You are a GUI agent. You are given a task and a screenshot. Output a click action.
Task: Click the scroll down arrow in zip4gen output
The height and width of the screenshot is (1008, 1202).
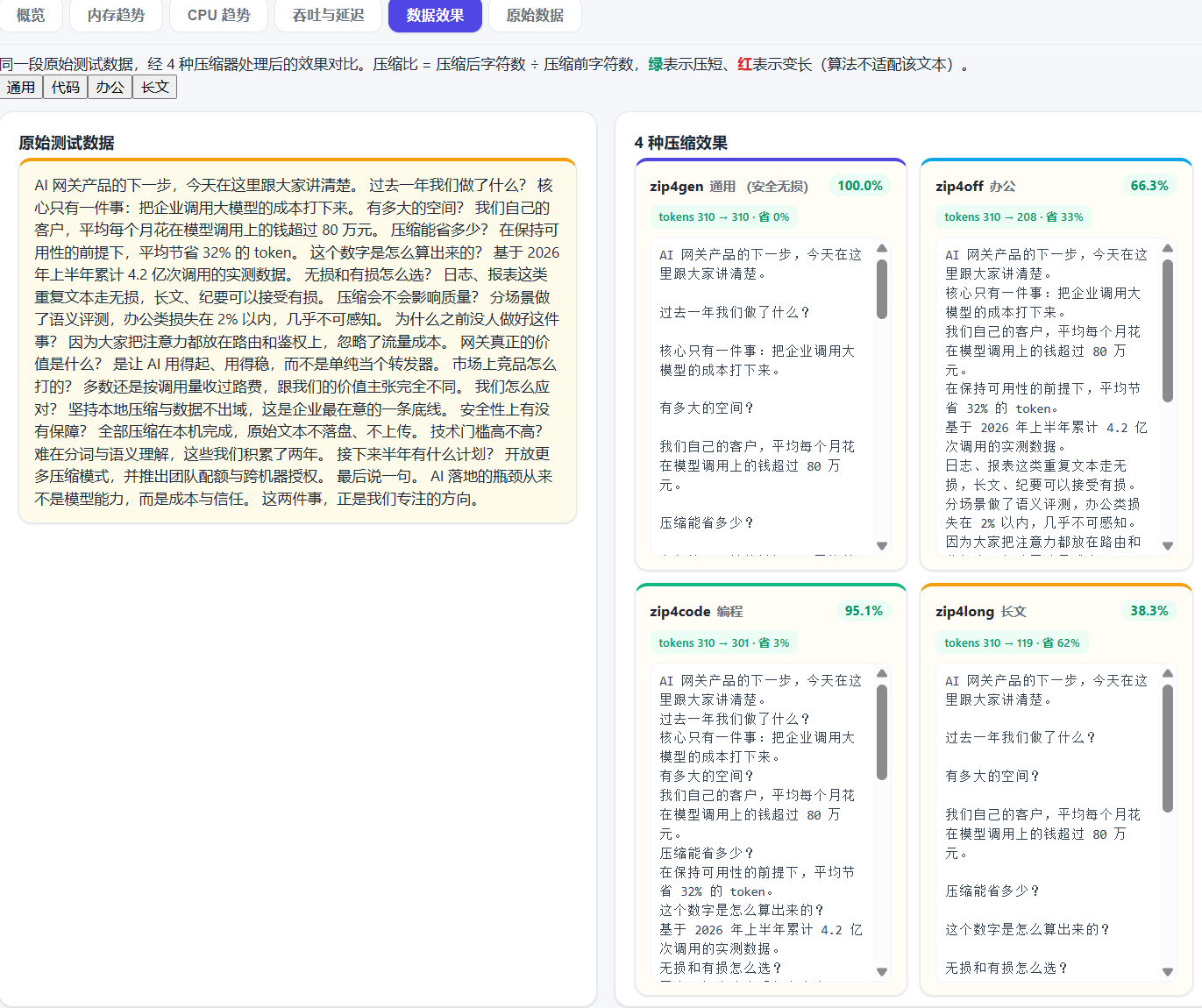pyautogui.click(x=882, y=545)
